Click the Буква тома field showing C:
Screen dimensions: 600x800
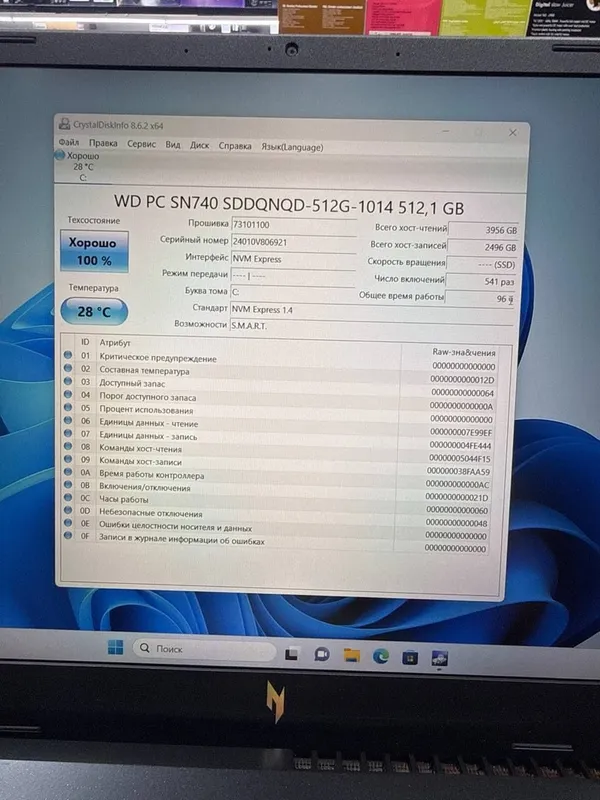(293, 292)
